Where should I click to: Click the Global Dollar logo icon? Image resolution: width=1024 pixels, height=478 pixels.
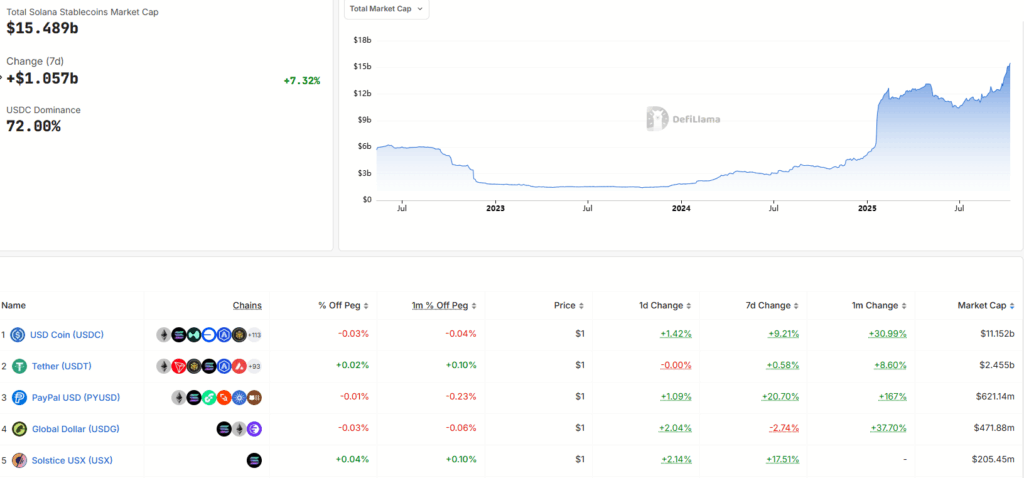point(18,429)
